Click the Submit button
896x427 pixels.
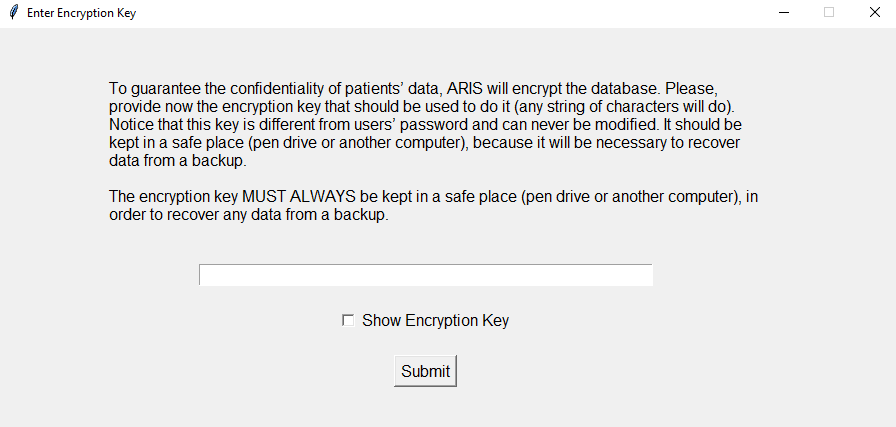pyautogui.click(x=425, y=371)
